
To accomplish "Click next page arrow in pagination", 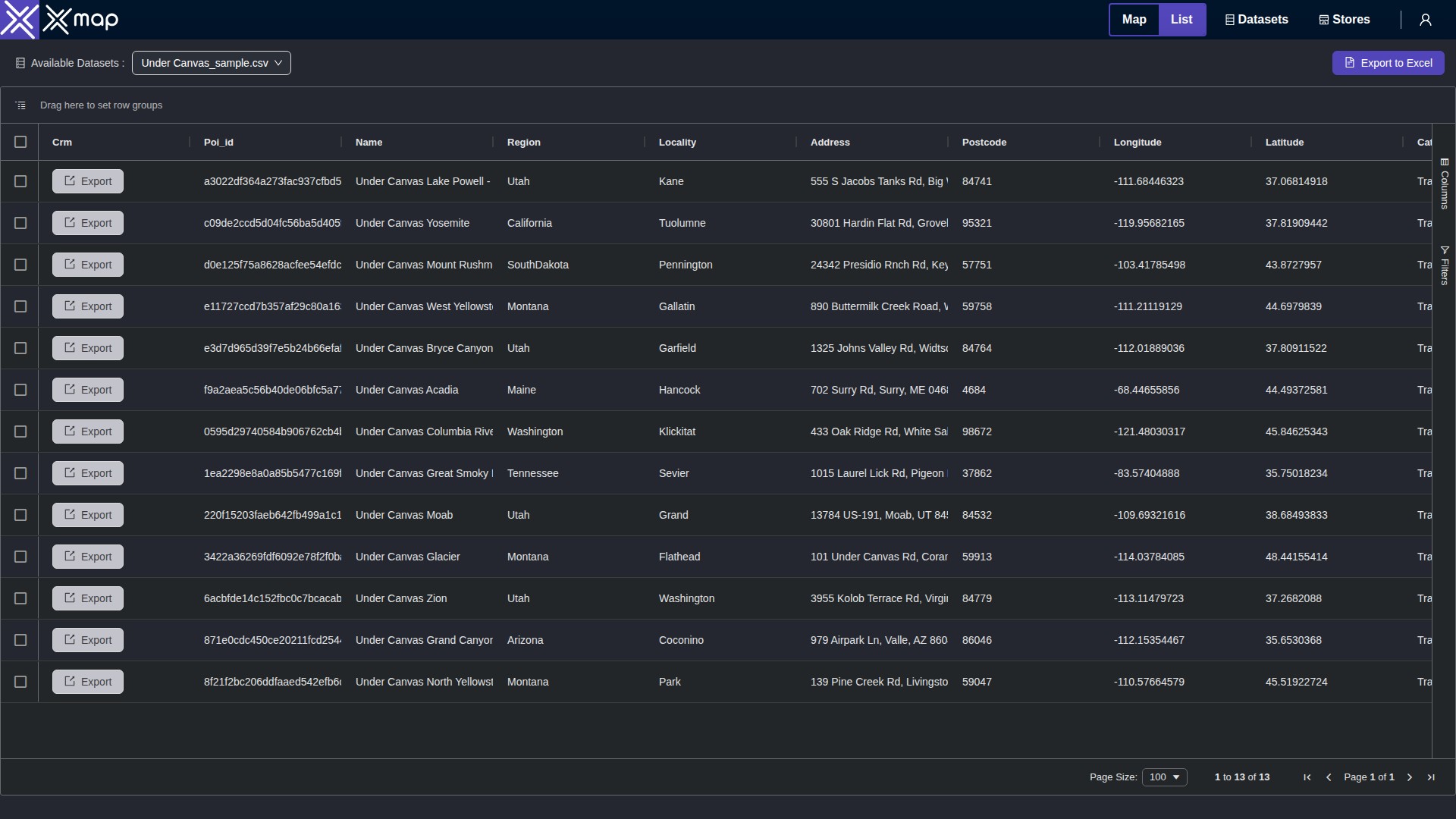I will coord(1410,777).
